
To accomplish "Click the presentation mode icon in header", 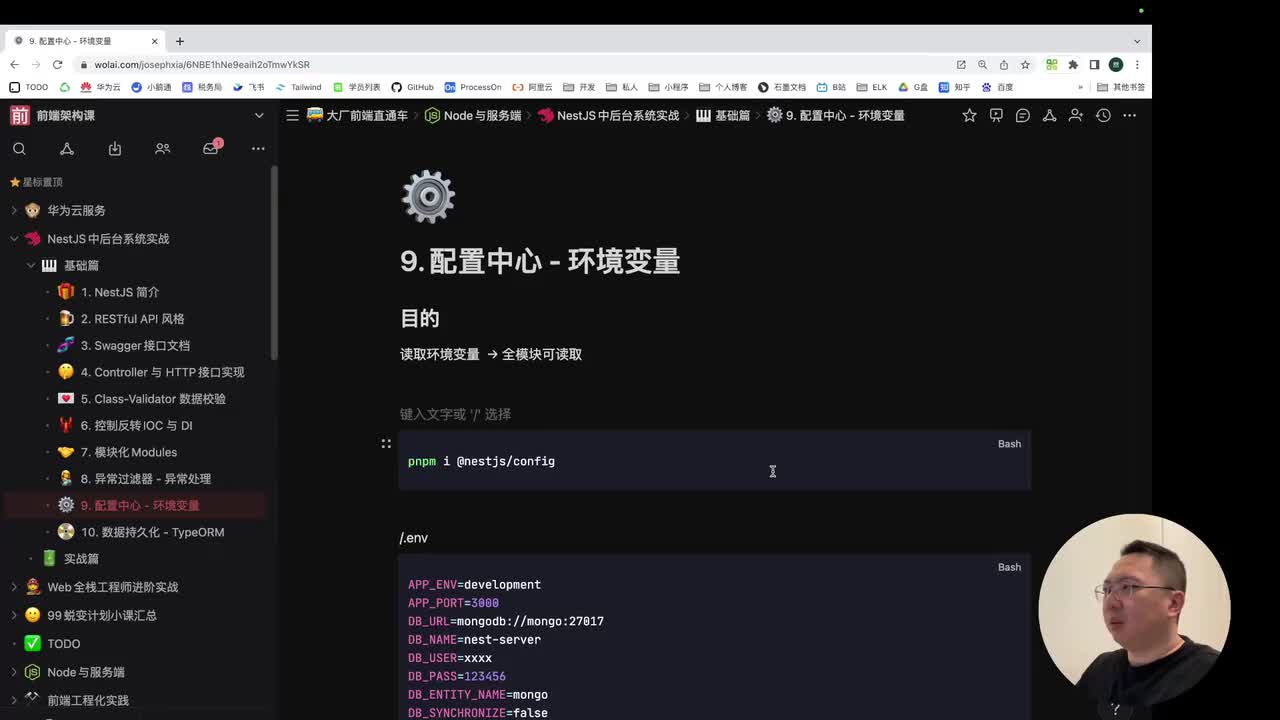I will pos(996,115).
